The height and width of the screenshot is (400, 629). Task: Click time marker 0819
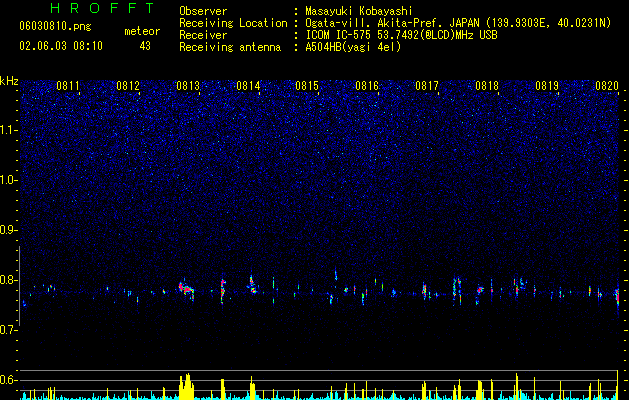(547, 86)
